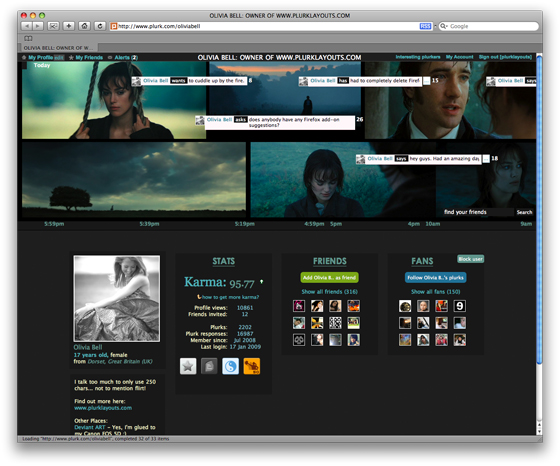Click the Plurk favicon in address bar

point(114,26)
